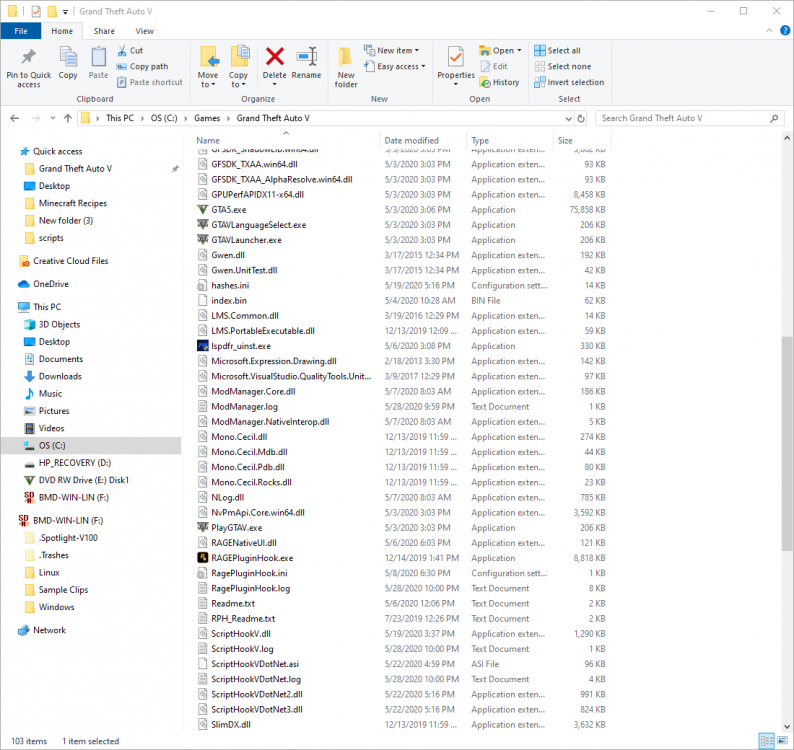The image size is (794, 750).
Task: Click OS (C:) in address breadcrumb
Action: [164, 118]
